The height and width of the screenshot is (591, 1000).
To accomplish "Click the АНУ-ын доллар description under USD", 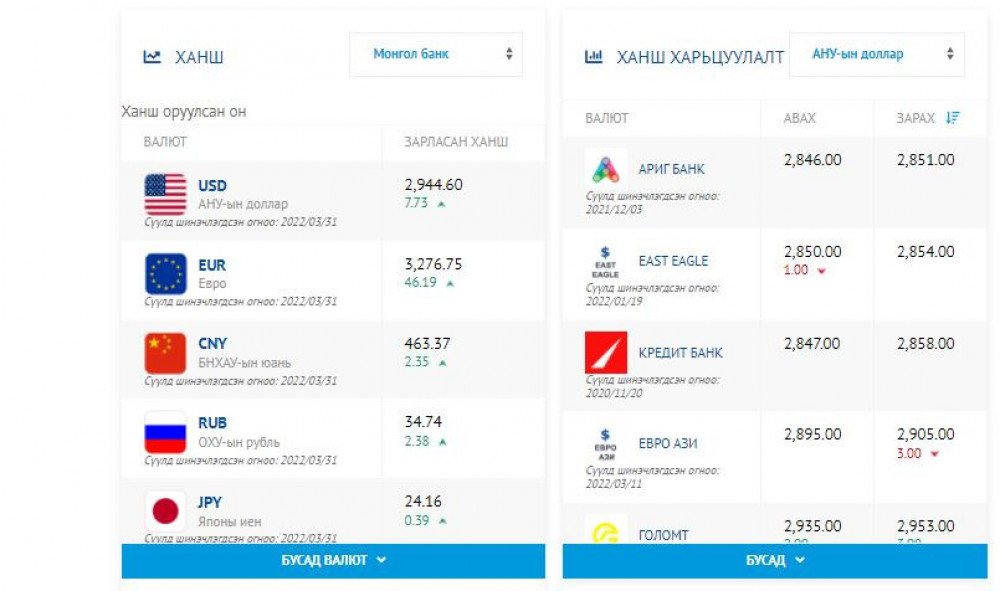I will (243, 204).
